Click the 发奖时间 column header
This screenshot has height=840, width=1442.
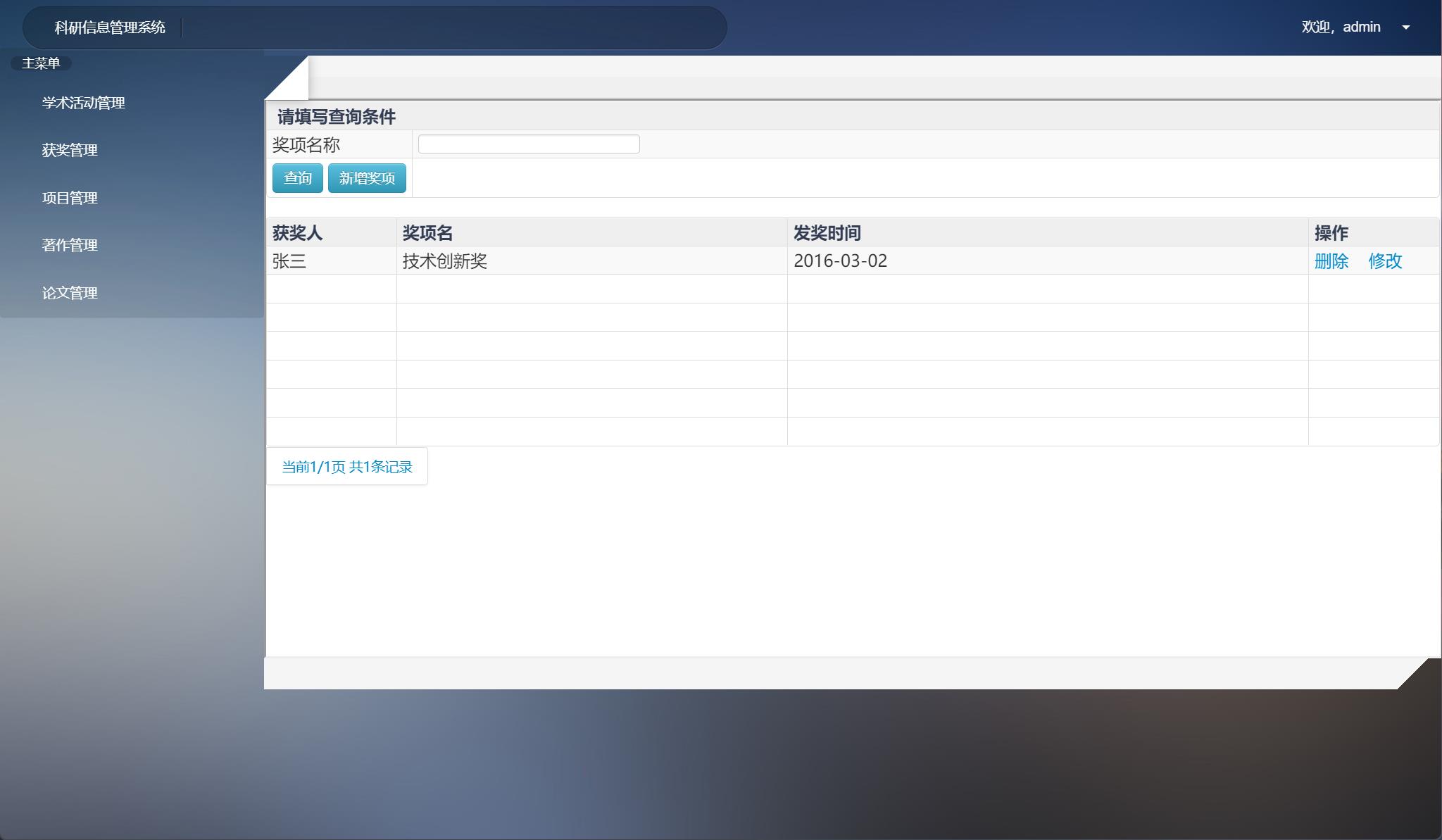(827, 233)
